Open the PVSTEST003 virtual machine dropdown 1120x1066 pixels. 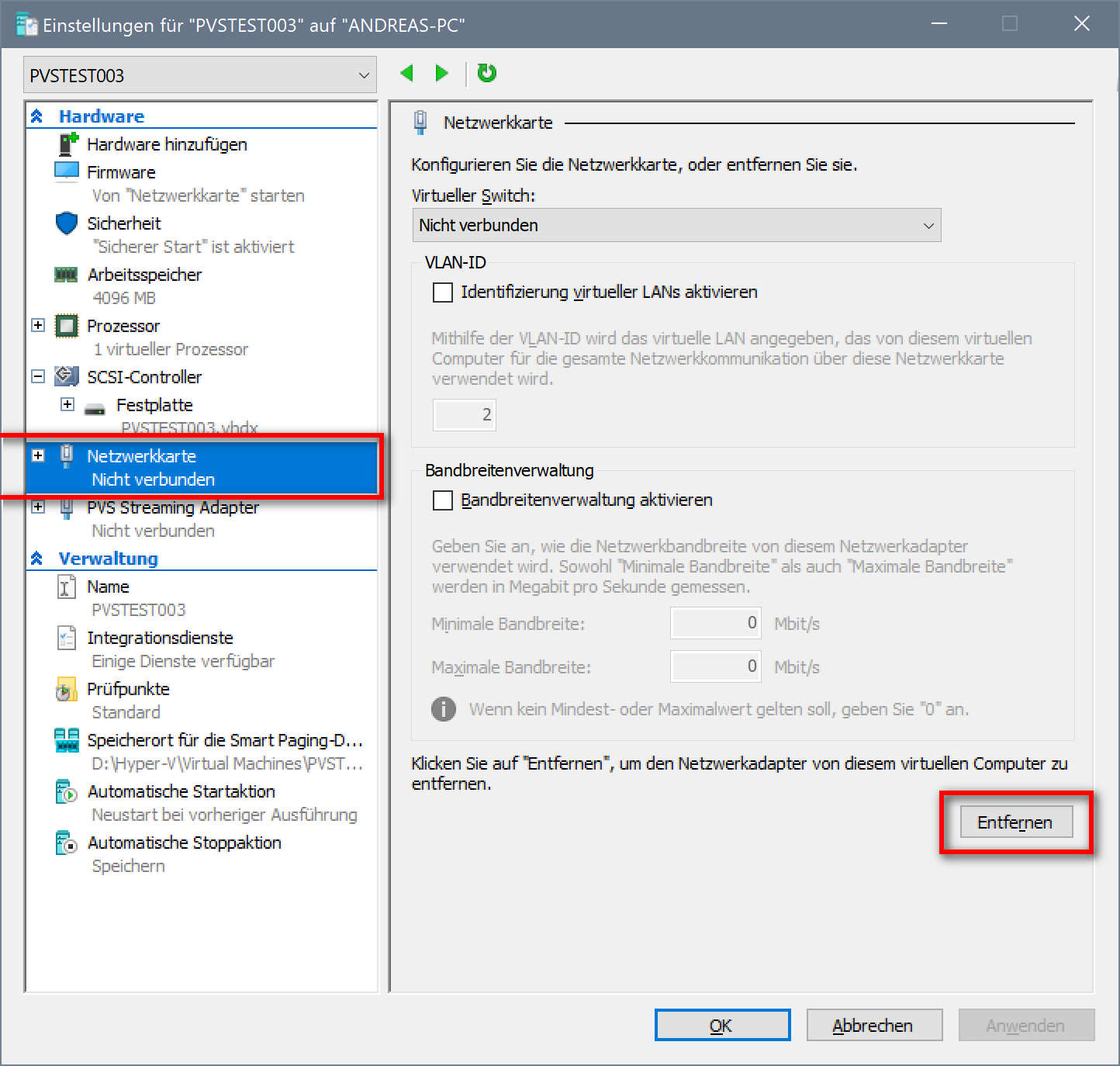199,75
